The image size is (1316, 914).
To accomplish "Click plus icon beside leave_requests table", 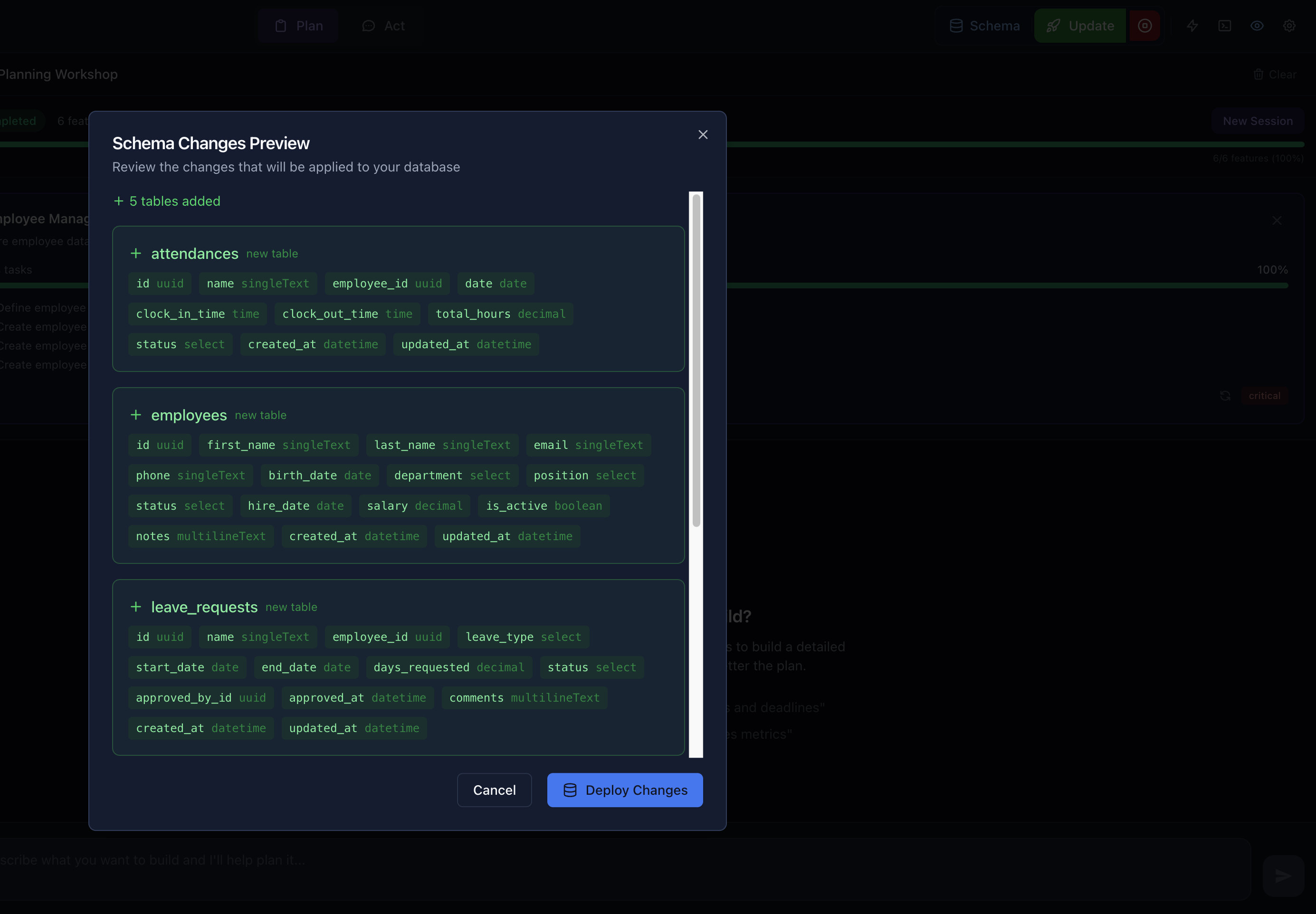I will (136, 607).
